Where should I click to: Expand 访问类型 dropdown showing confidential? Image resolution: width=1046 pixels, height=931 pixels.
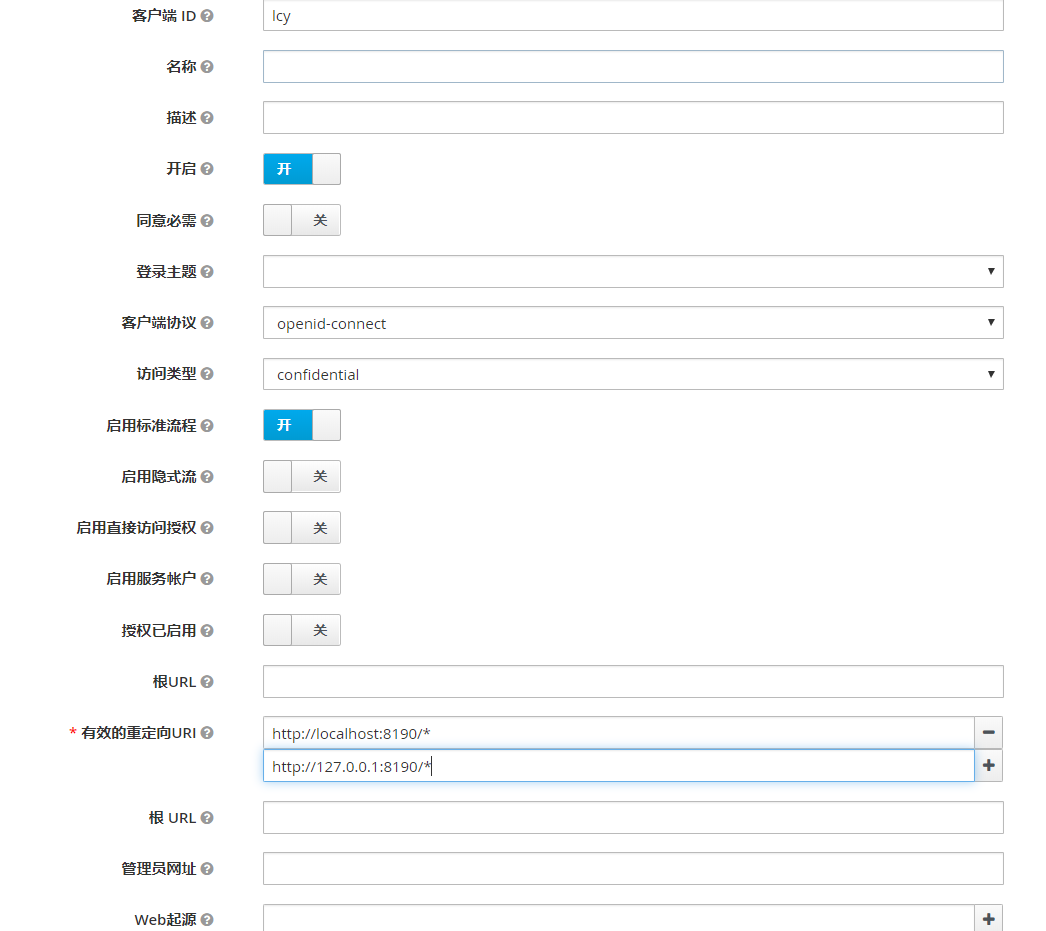tap(632, 374)
